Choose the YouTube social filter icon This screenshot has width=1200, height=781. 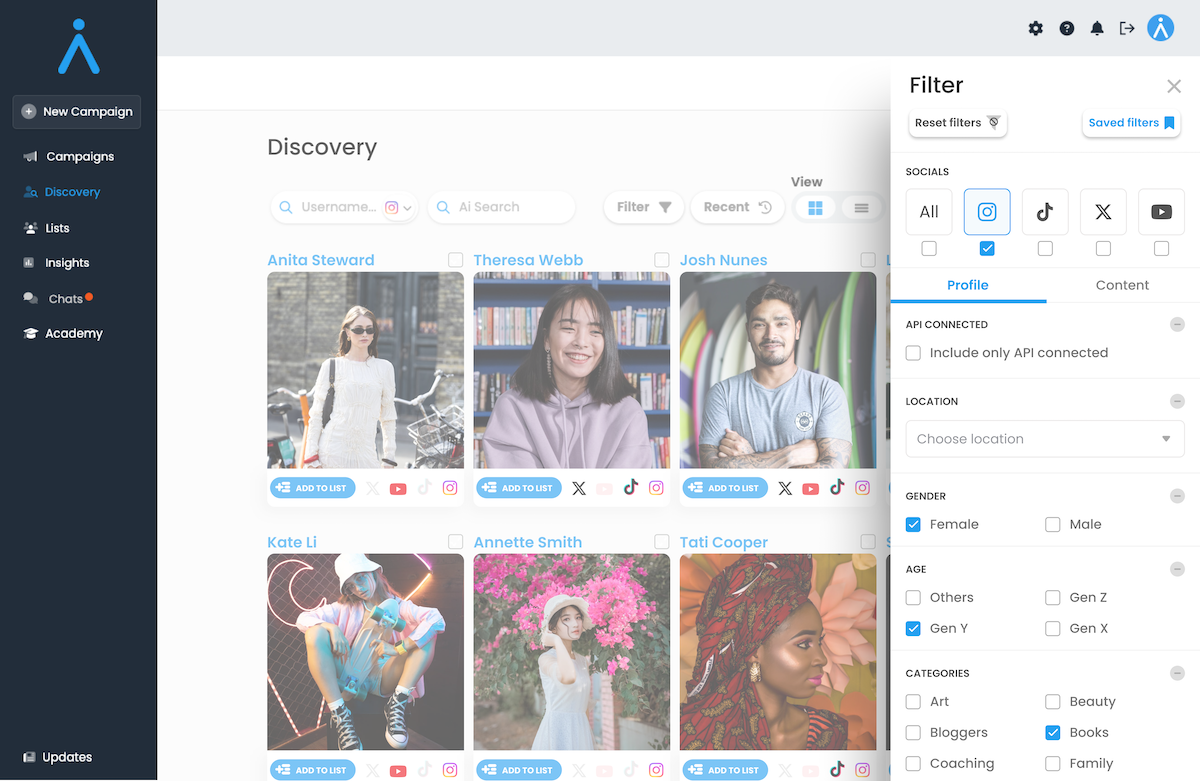coord(1161,212)
